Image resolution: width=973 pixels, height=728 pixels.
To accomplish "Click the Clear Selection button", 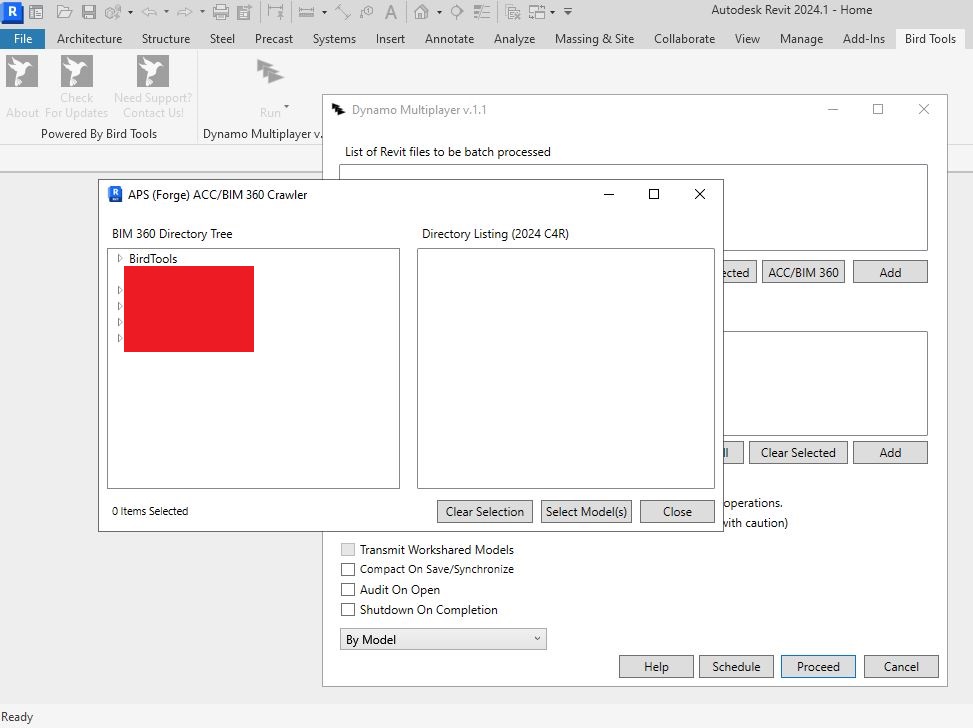I will 485,511.
